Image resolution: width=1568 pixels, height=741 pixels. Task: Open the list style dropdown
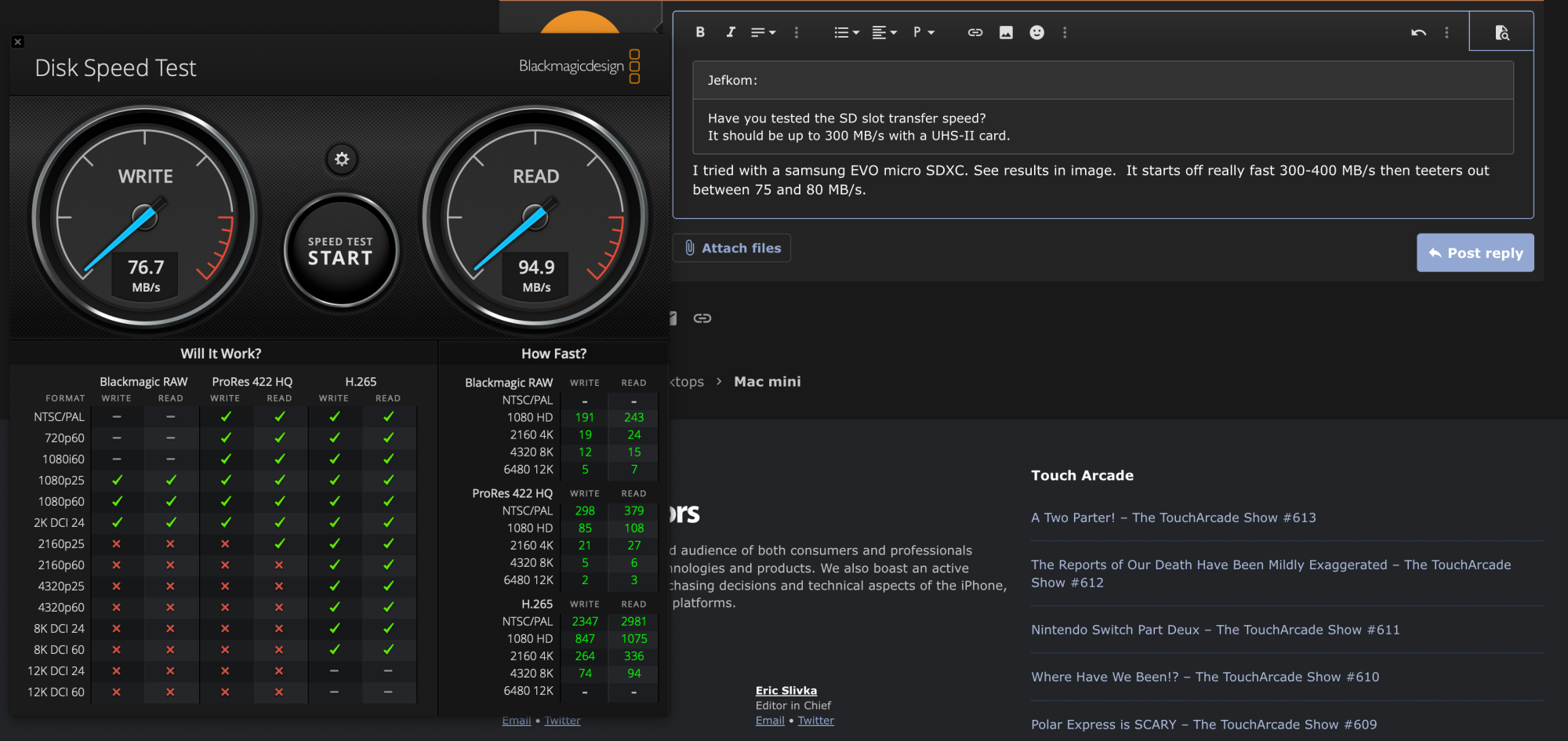tap(847, 32)
